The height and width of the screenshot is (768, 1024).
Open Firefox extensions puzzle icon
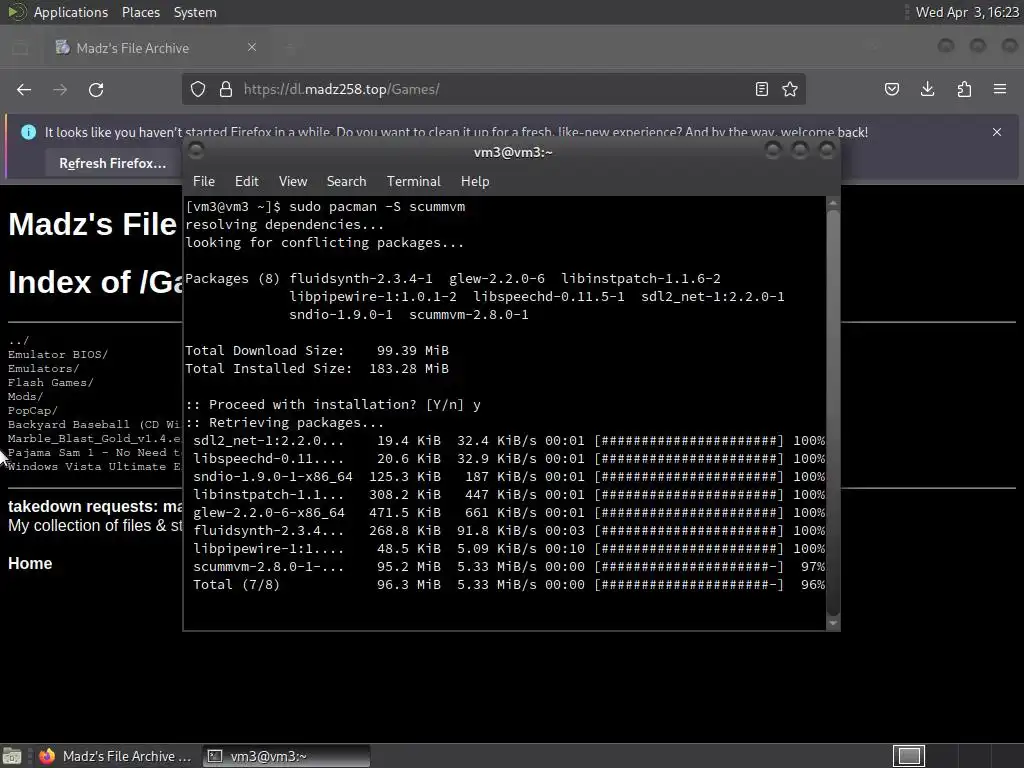click(x=964, y=89)
